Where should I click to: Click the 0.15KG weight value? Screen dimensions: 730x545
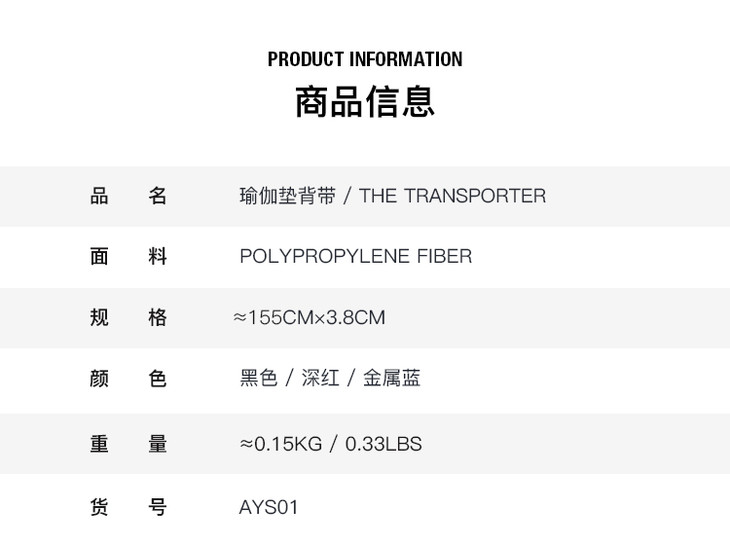tap(288, 444)
